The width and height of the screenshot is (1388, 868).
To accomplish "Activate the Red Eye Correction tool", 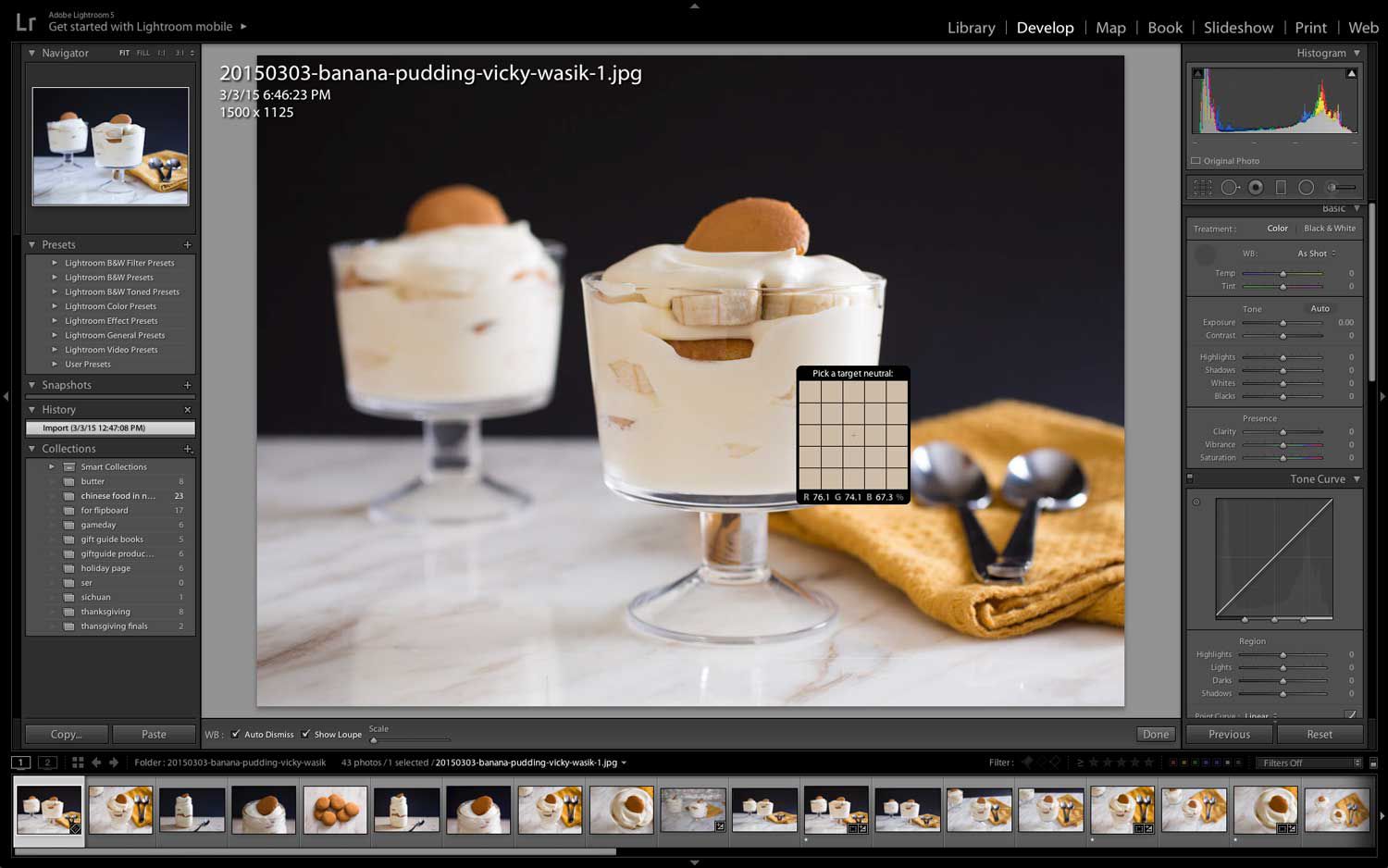I will 1257,187.
